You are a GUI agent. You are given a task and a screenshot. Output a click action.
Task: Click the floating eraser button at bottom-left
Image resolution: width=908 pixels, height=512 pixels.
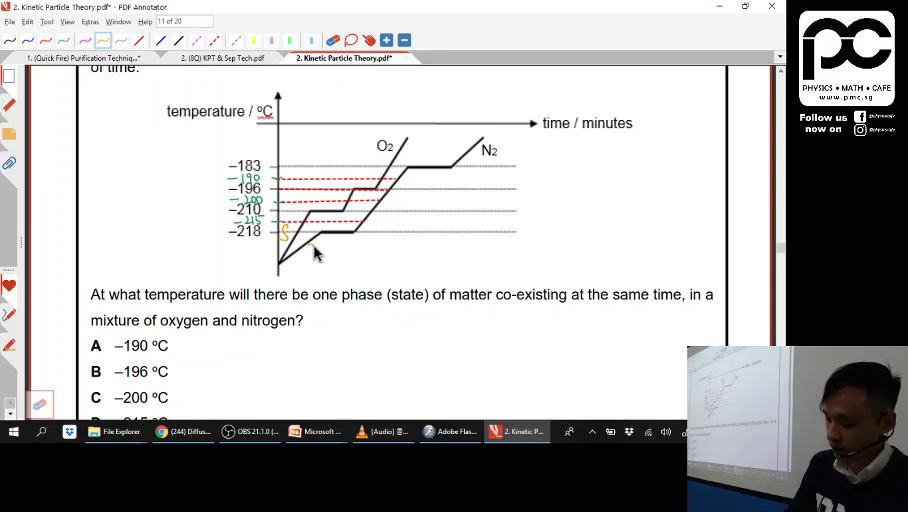point(40,404)
